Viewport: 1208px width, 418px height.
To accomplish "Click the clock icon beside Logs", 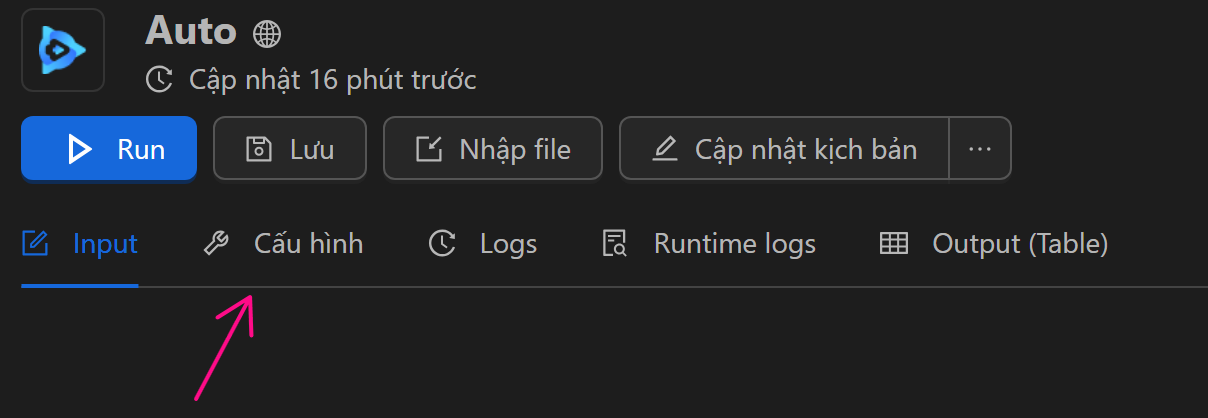I will tap(442, 243).
